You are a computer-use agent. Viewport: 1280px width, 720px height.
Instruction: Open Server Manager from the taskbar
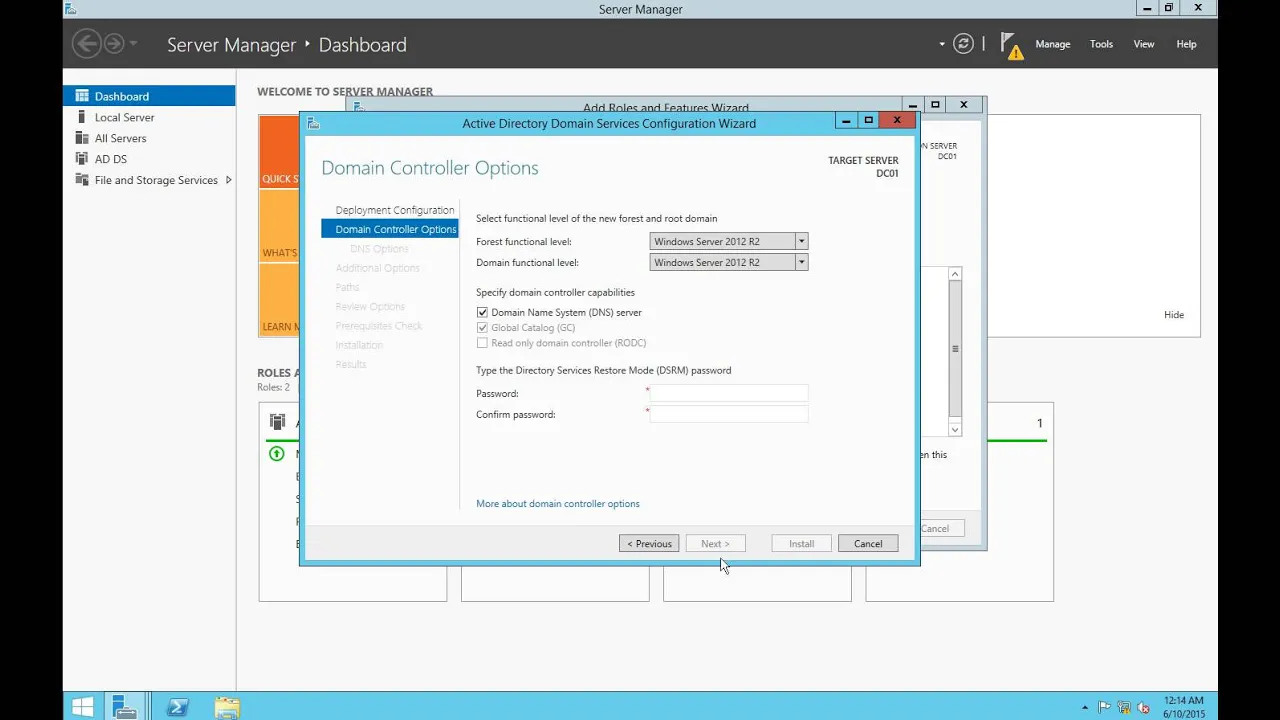125,707
